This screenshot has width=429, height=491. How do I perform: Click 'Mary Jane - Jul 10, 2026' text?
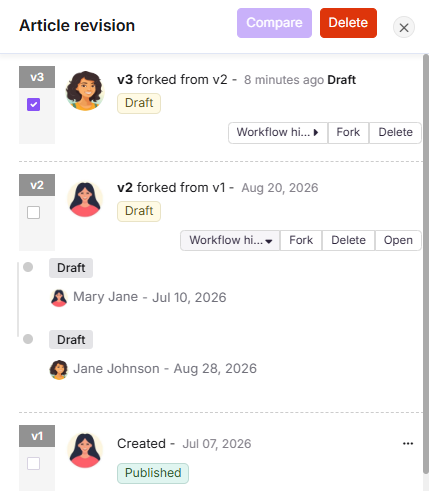pyautogui.click(x=150, y=297)
